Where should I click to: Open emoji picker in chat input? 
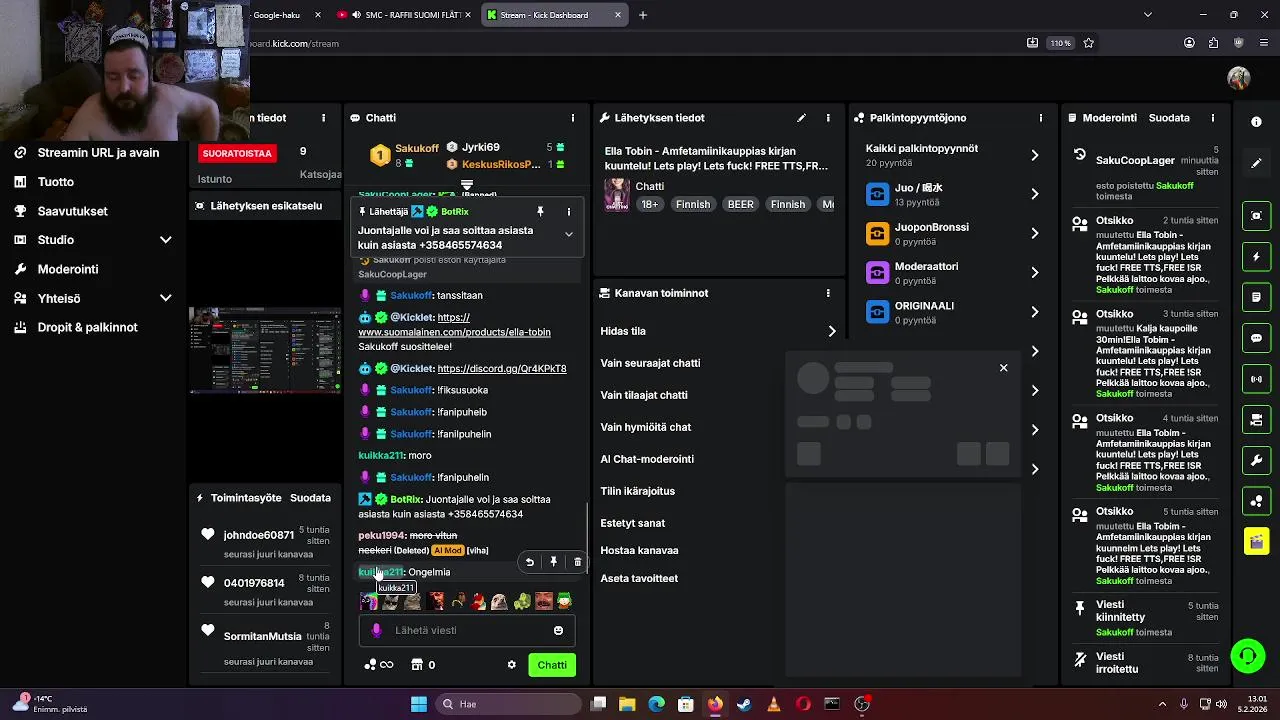click(558, 631)
